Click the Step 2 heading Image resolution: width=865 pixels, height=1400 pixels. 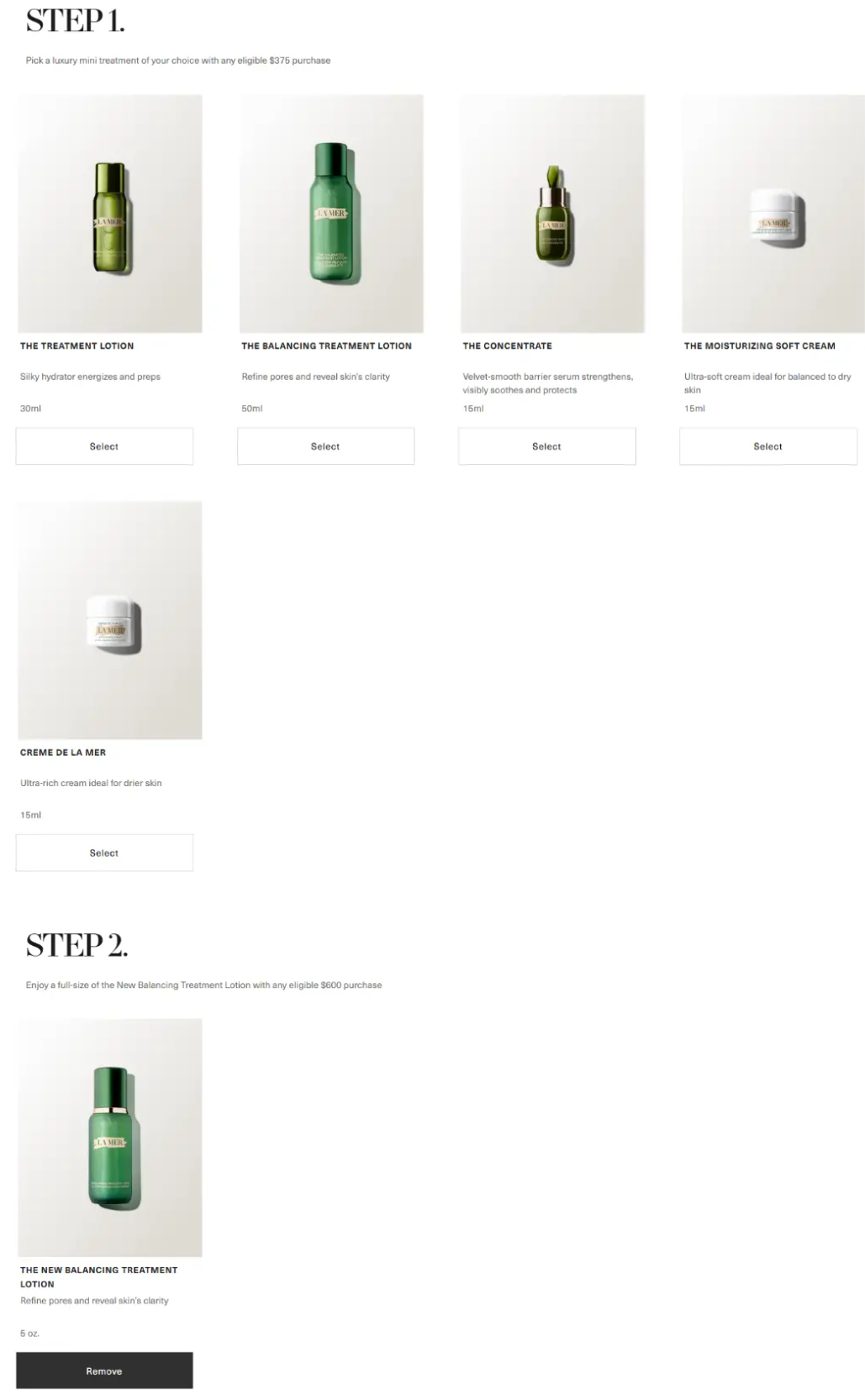tap(77, 945)
